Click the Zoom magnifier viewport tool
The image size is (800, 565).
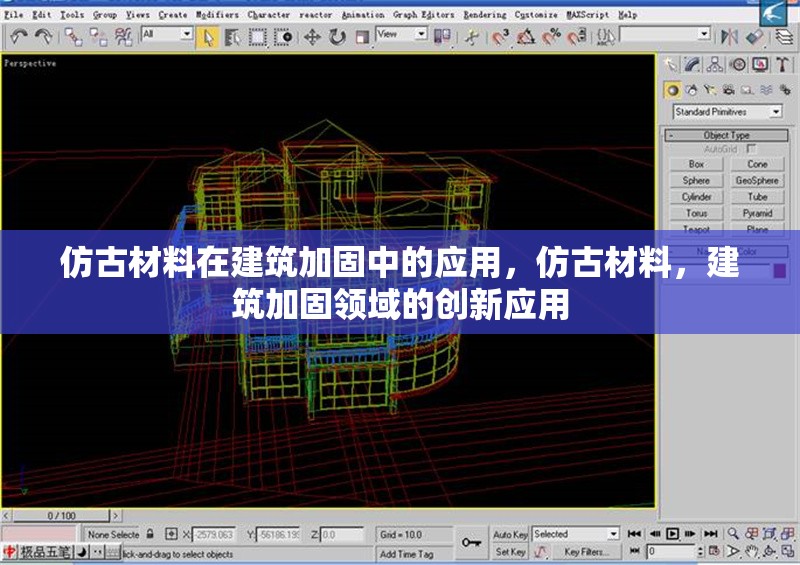pos(733,534)
